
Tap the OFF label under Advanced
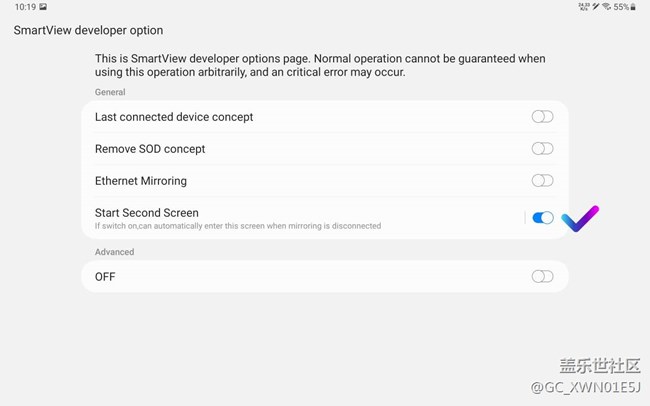point(105,276)
